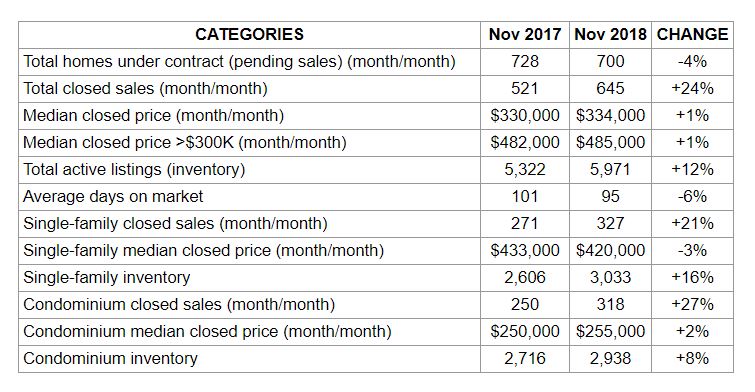This screenshot has height=392, width=755.
Task: Select the Condominium inventory value 2,938
Action: pos(610,358)
